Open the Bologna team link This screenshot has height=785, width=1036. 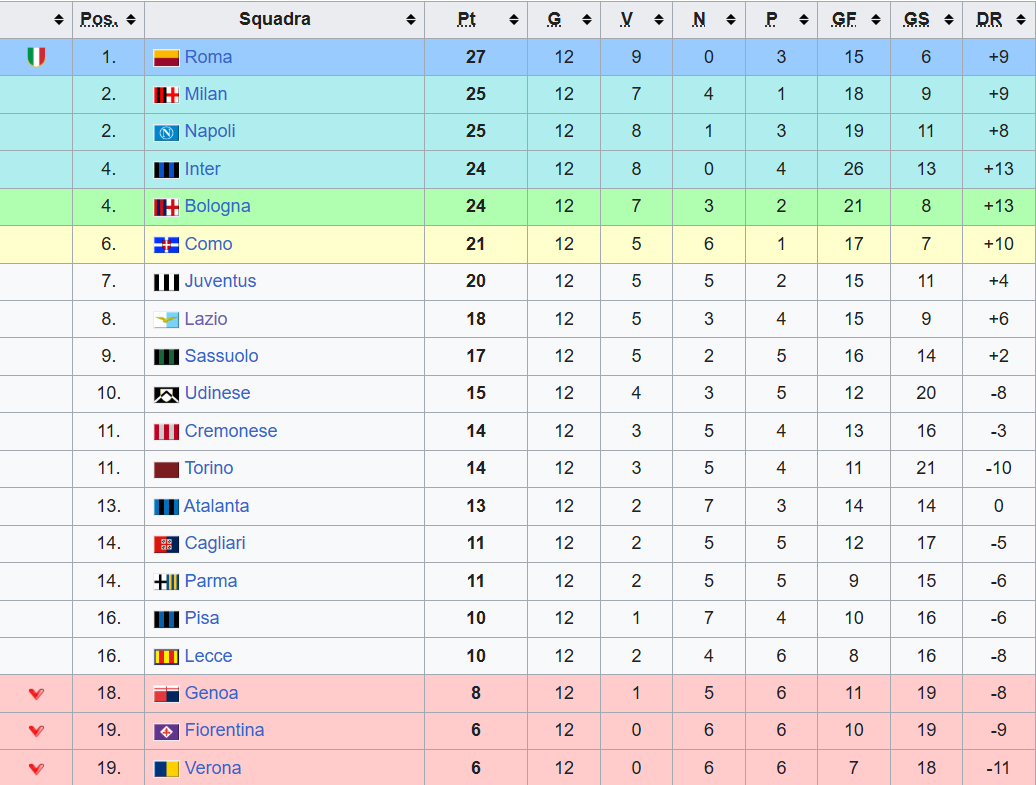click(217, 206)
